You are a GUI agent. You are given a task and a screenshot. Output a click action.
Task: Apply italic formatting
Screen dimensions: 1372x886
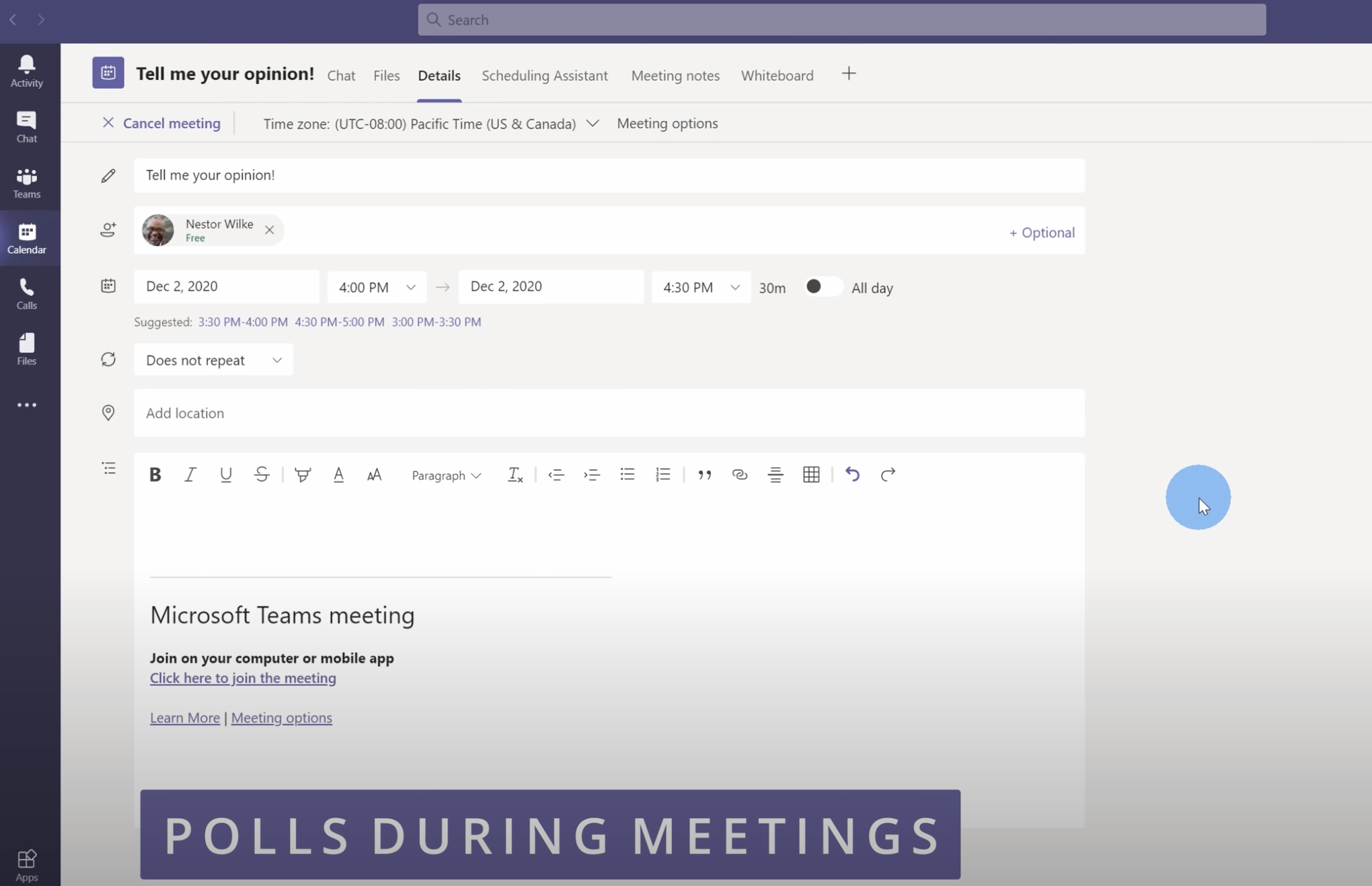pyautogui.click(x=190, y=475)
